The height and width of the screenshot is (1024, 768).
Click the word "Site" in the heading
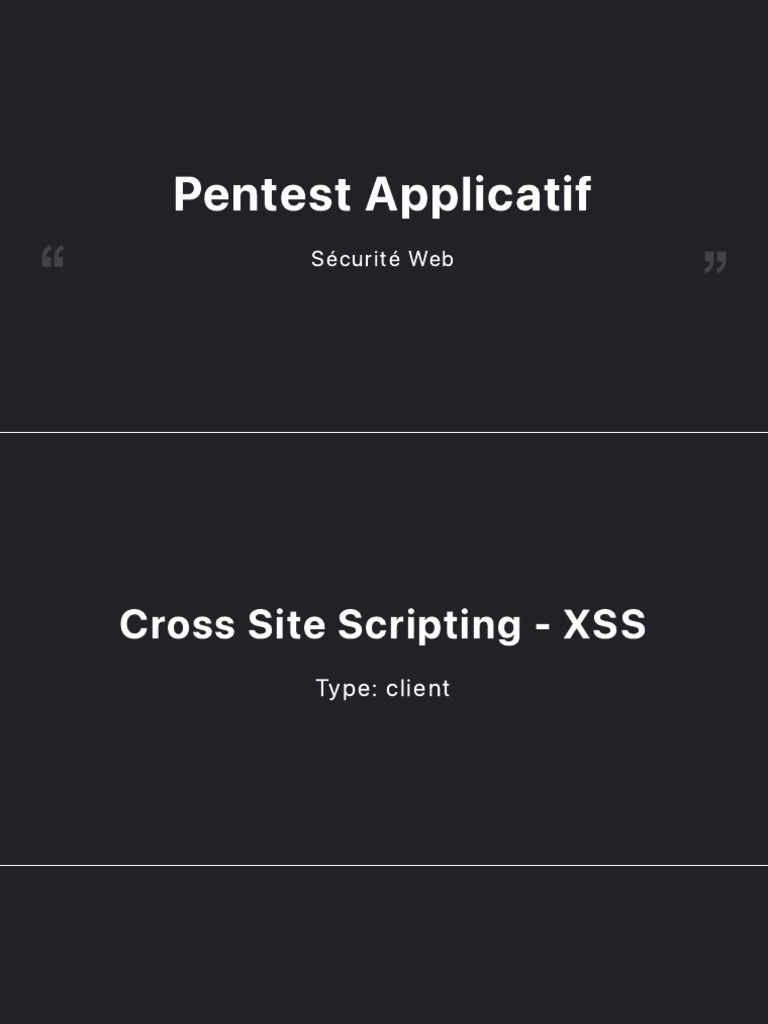click(286, 625)
